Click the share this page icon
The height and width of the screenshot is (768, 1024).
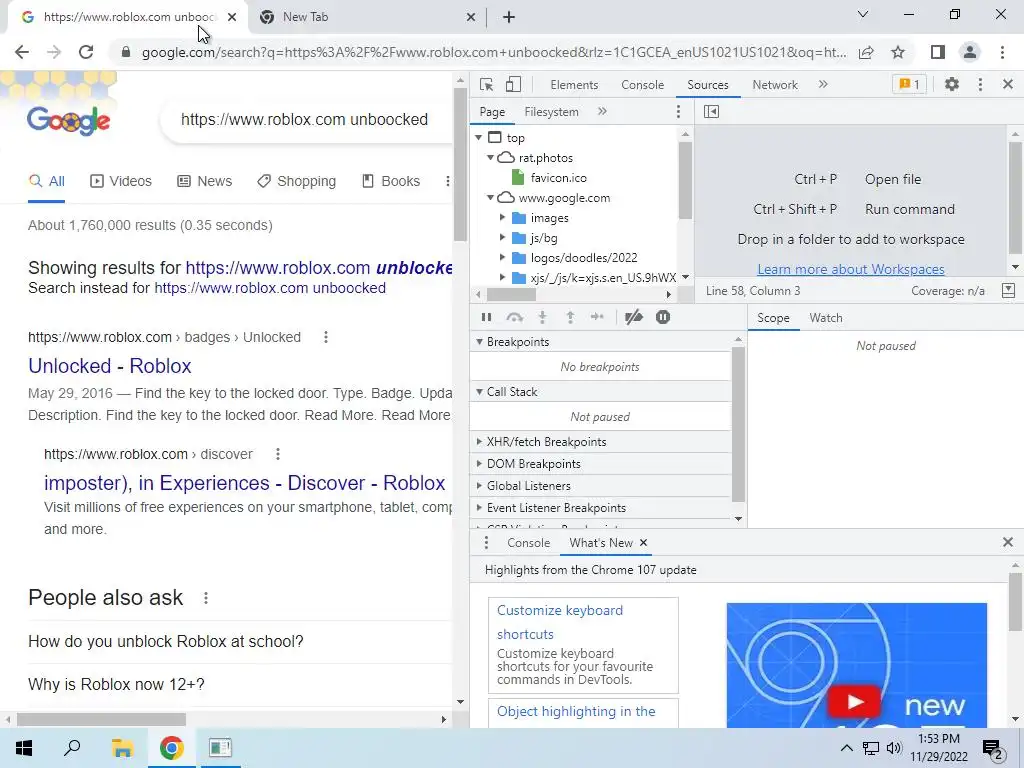(866, 52)
